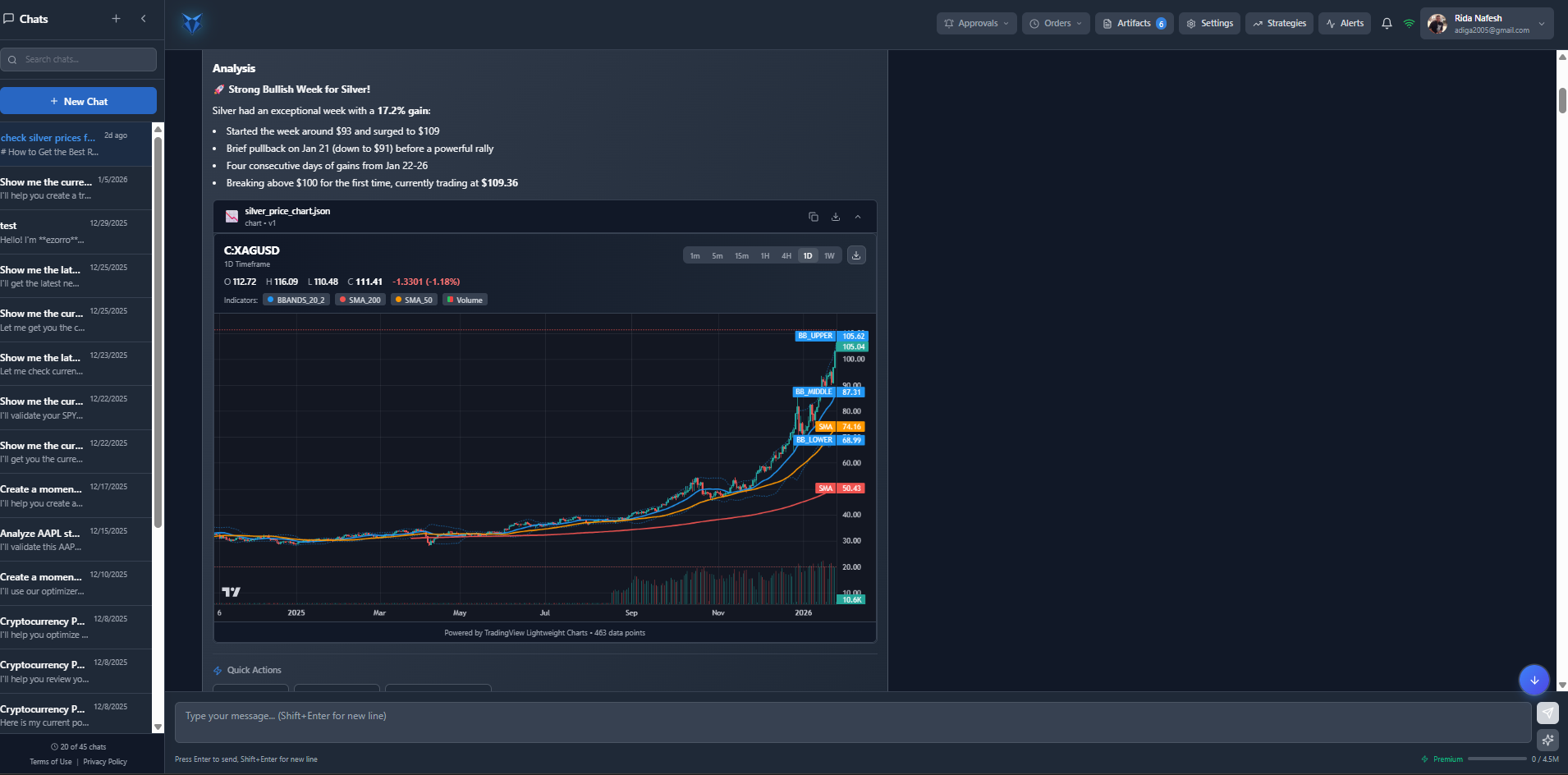This screenshot has height=775, width=1568.
Task: Open the Approvals dropdown
Action: click(x=976, y=23)
